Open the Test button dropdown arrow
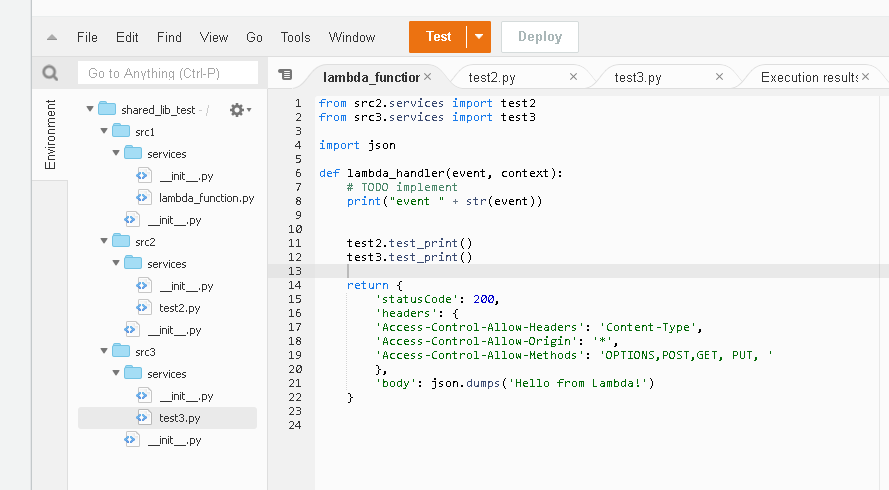 (x=480, y=37)
